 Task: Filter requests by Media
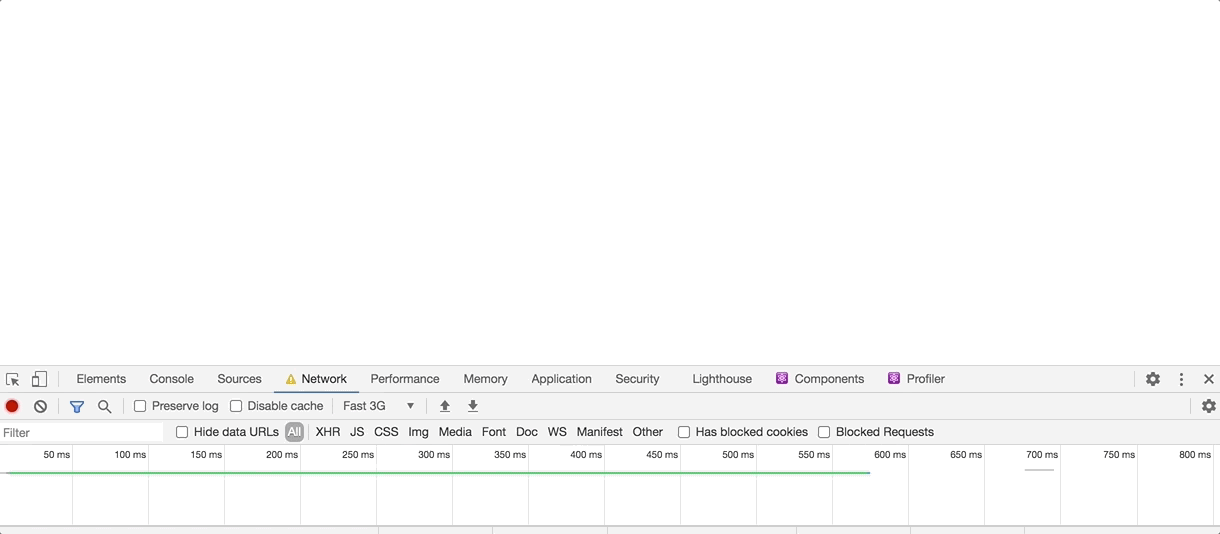pos(455,432)
